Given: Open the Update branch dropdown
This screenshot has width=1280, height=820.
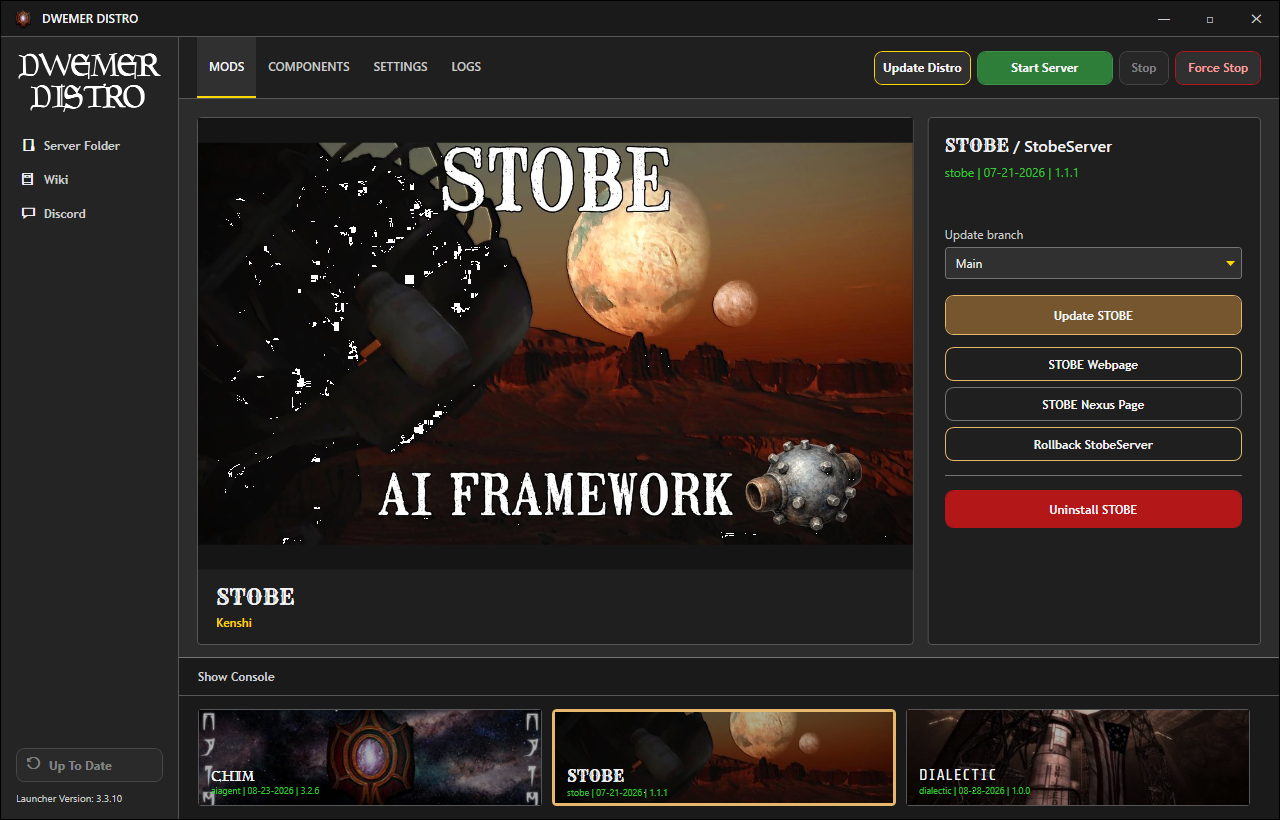Looking at the screenshot, I should [1093, 263].
